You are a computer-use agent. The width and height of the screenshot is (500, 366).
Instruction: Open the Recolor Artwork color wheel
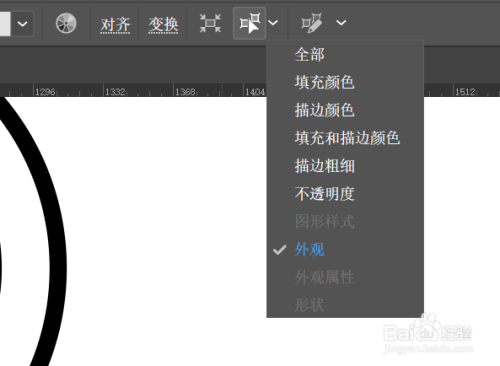tap(66, 23)
